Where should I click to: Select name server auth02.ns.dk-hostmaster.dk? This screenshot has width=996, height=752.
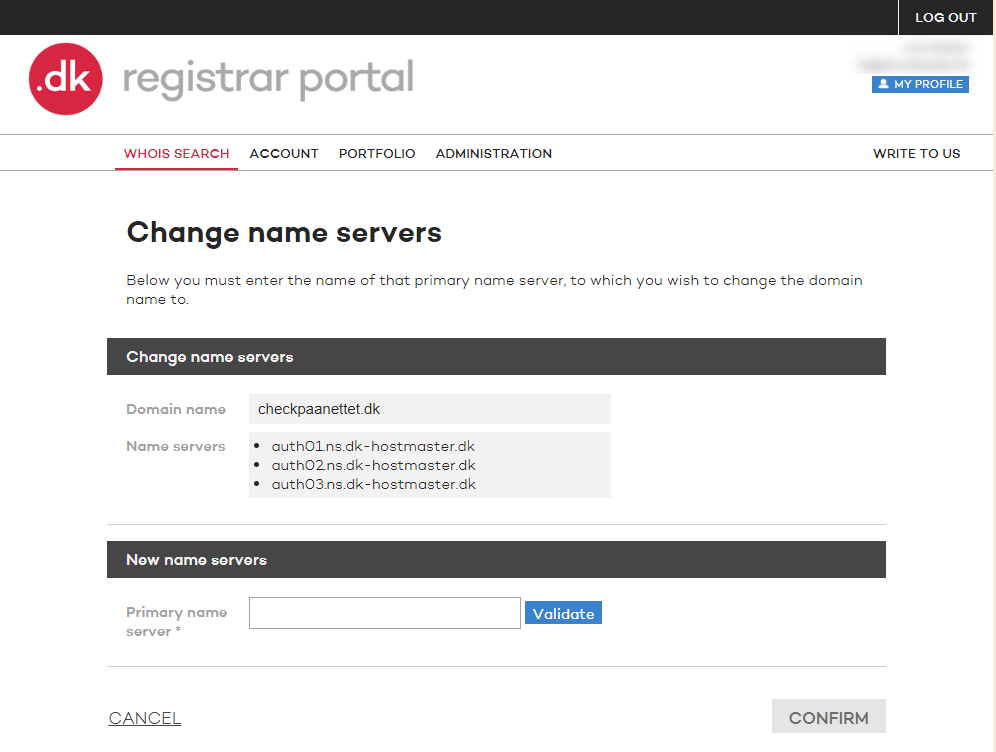[373, 465]
